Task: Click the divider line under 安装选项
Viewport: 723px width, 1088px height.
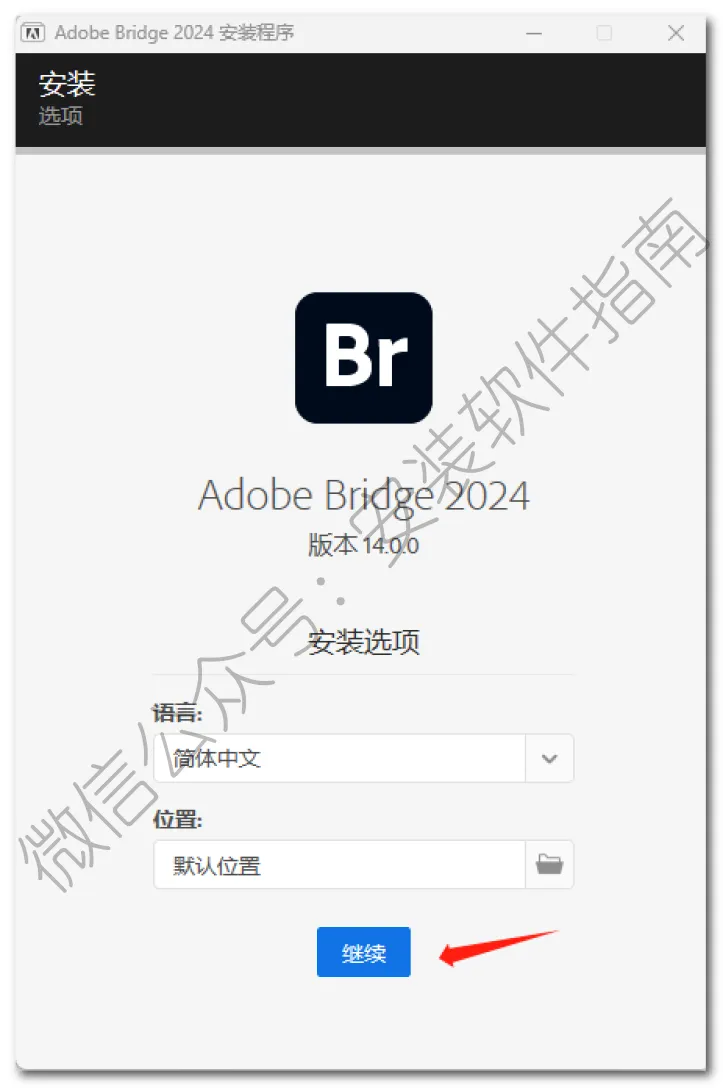Action: [364, 674]
